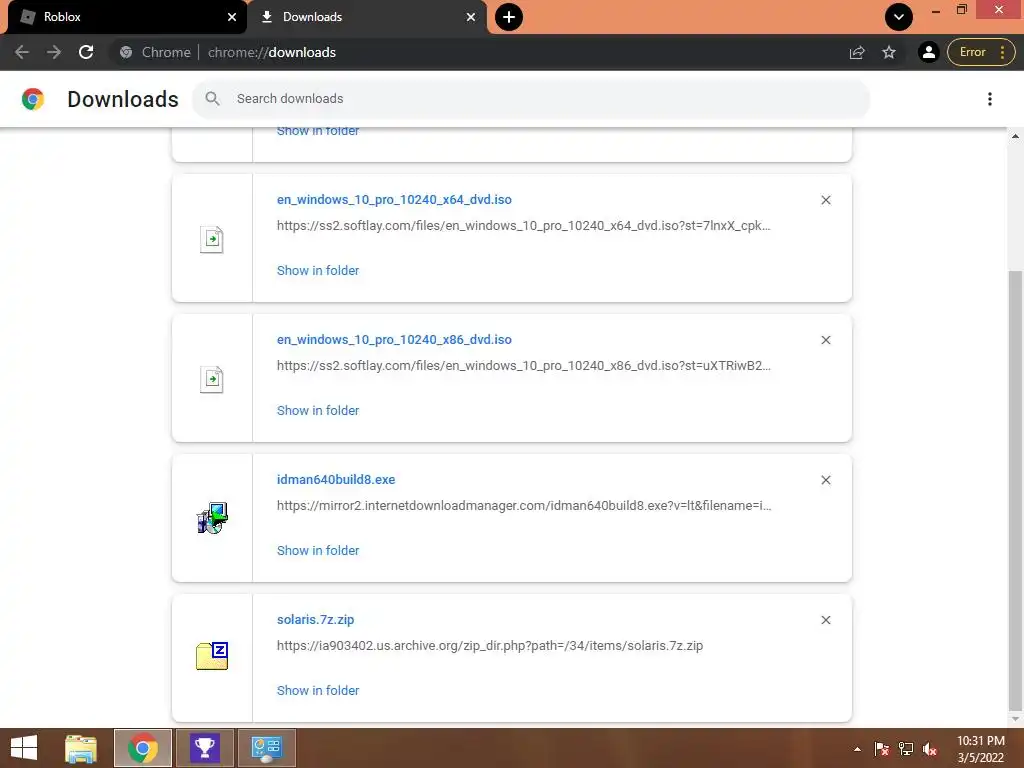Click the softlay x86 iso source URL
The width and height of the screenshot is (1024, 768).
point(524,366)
